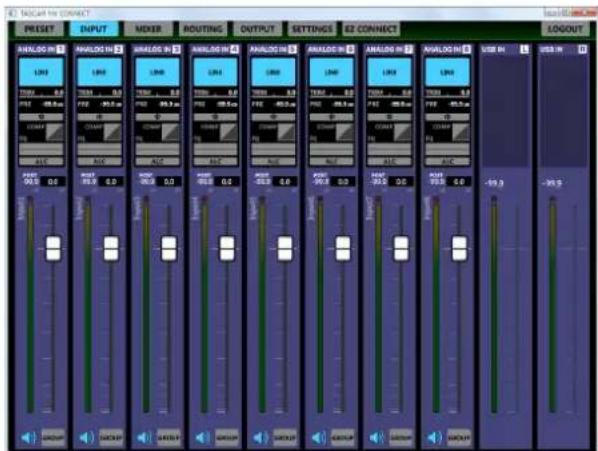Click the fader handle of Analog In 6

pyautogui.click(x=343, y=249)
